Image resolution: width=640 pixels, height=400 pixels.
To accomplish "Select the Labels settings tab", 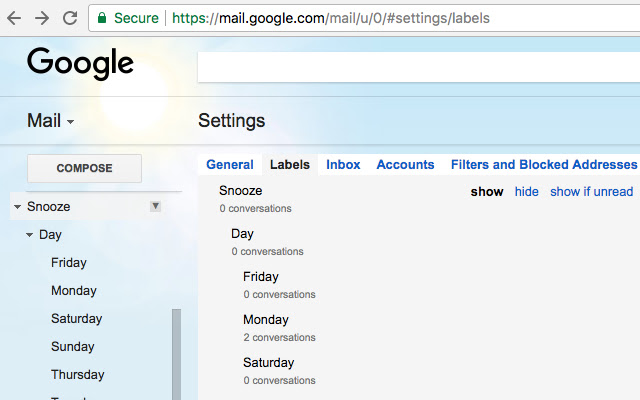I will [290, 164].
